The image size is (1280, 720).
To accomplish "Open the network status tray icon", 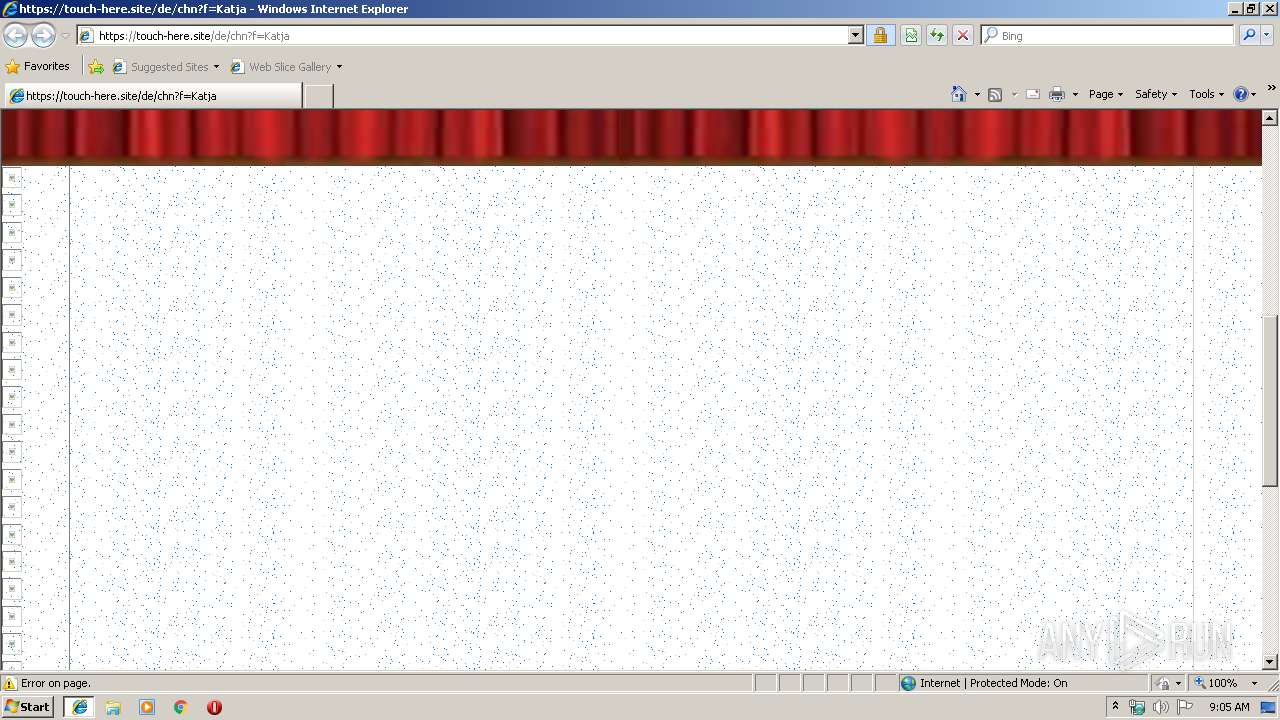I will [1138, 707].
